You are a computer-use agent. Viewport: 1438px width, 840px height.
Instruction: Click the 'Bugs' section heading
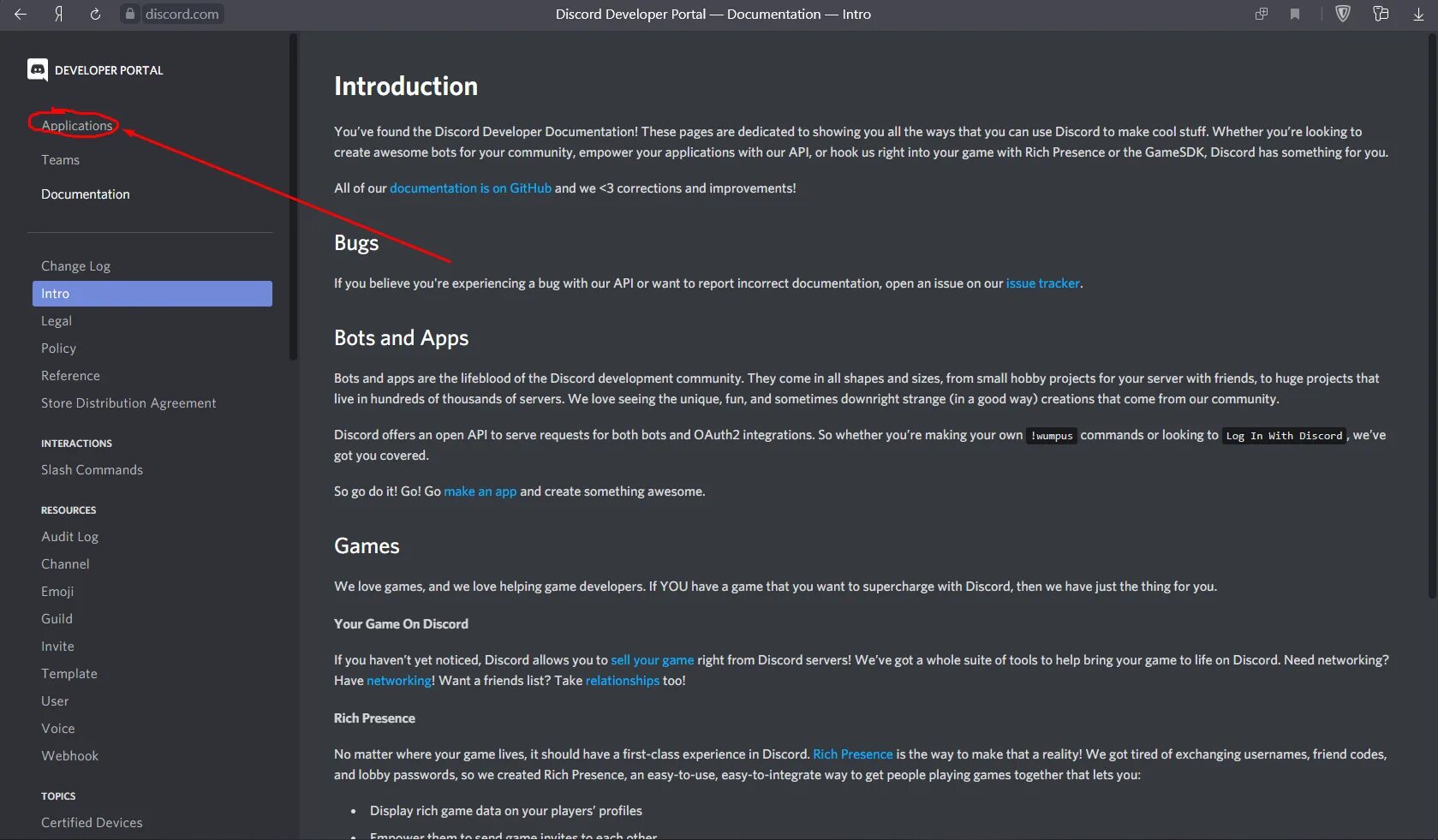tap(356, 243)
